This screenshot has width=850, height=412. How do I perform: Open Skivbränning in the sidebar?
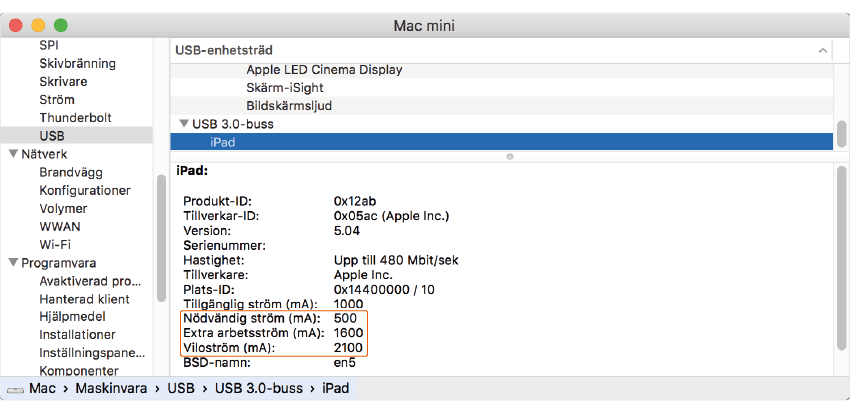coord(78,63)
